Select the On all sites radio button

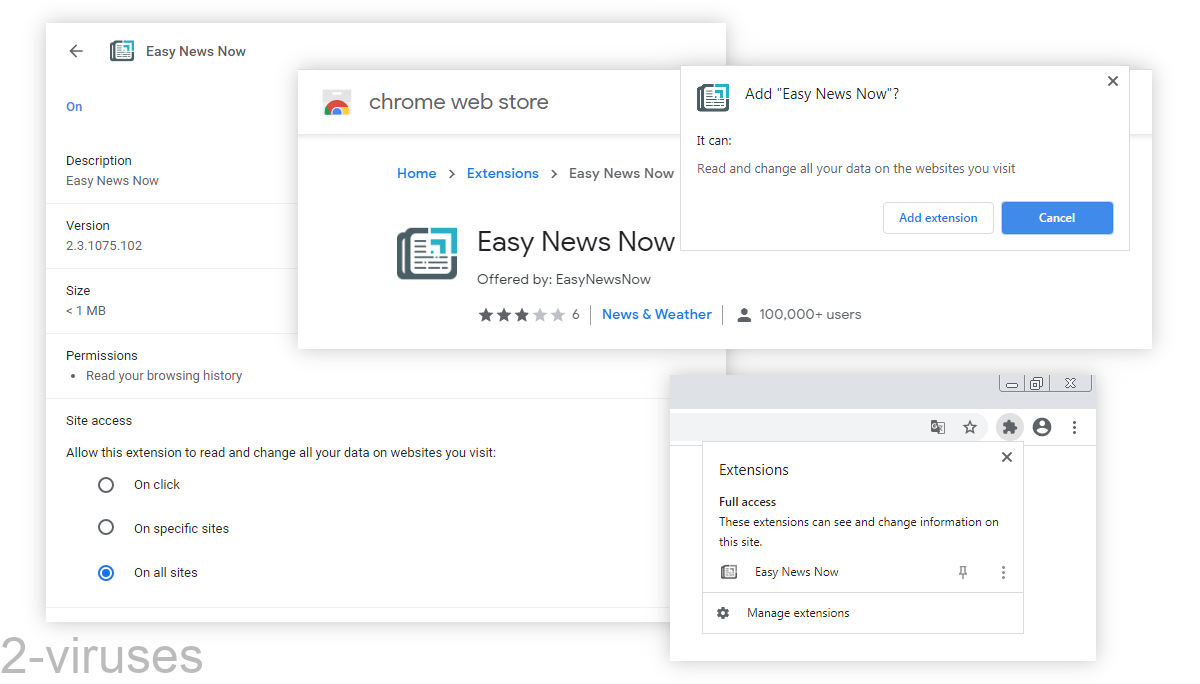pos(106,572)
